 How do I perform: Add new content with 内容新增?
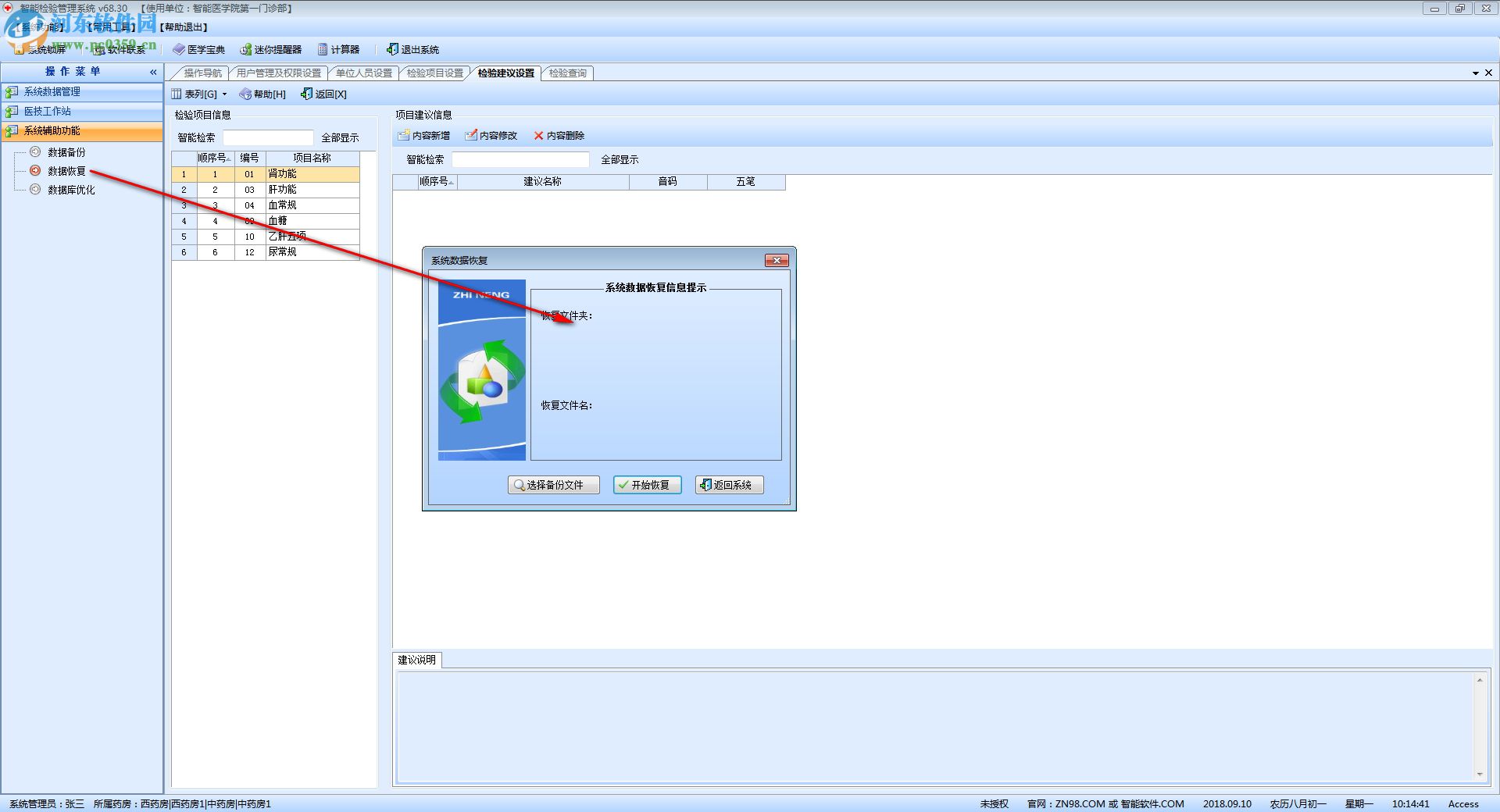click(x=423, y=135)
